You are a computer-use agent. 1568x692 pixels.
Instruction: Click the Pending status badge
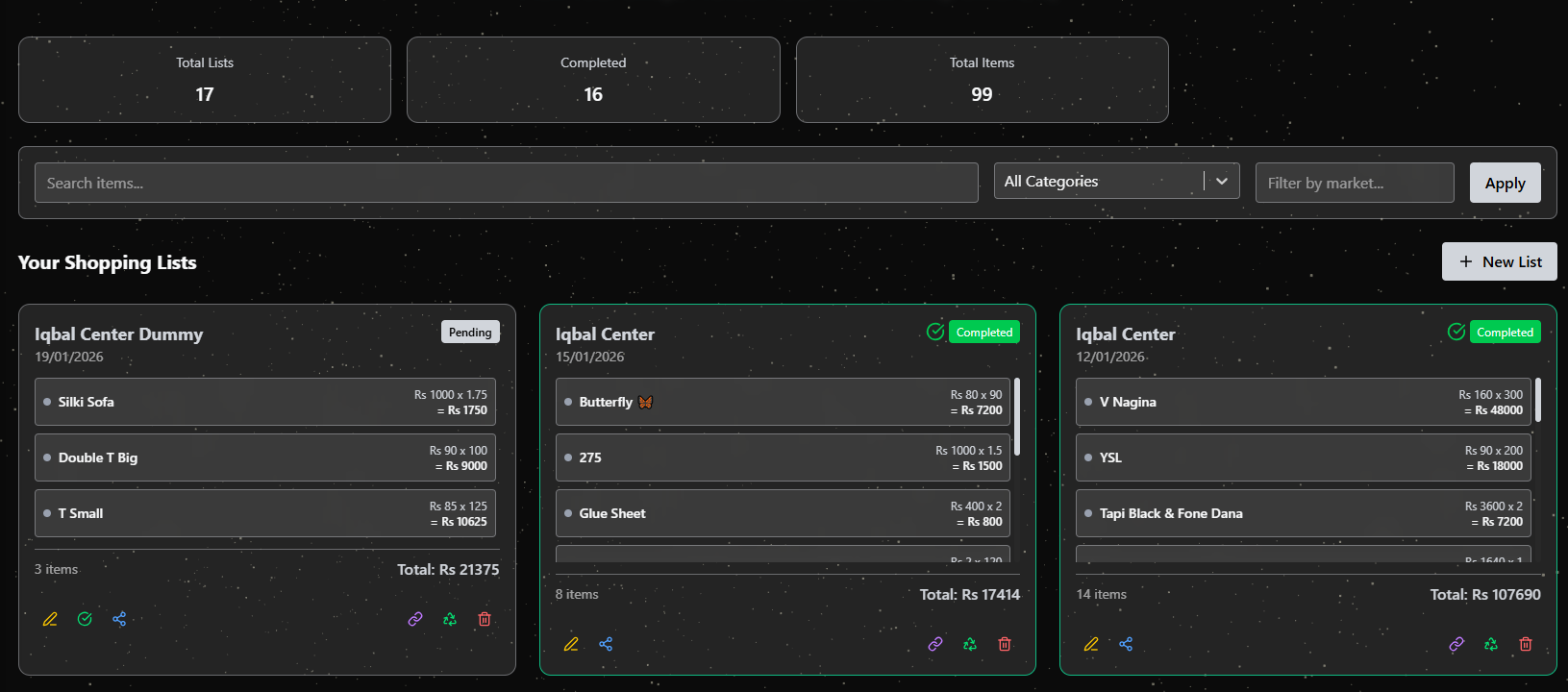click(470, 333)
